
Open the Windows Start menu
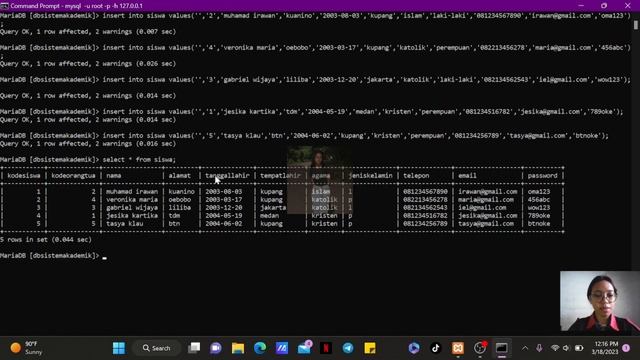pyautogui.click(x=119, y=348)
